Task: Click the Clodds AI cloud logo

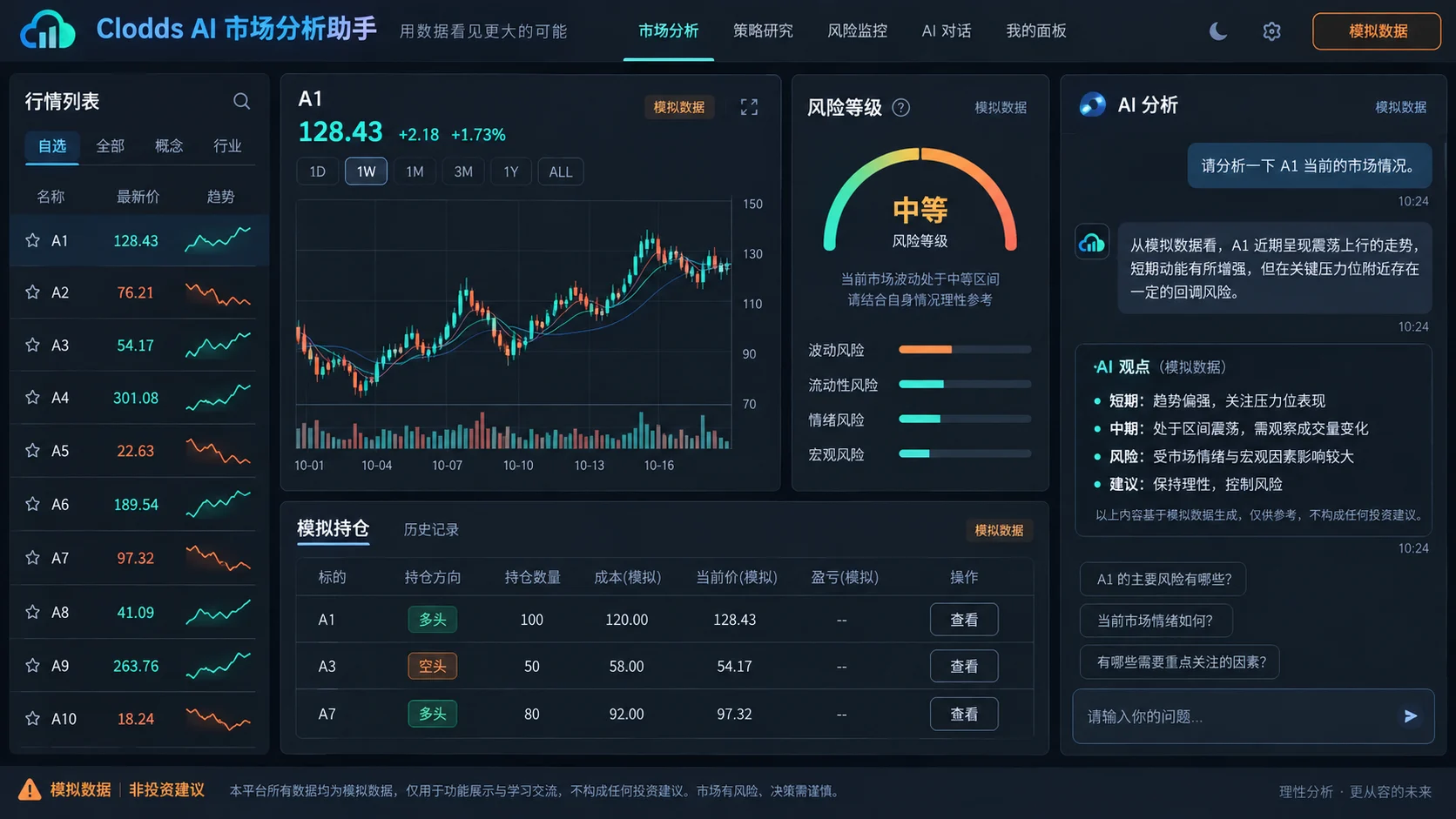Action: pyautogui.click(x=48, y=30)
